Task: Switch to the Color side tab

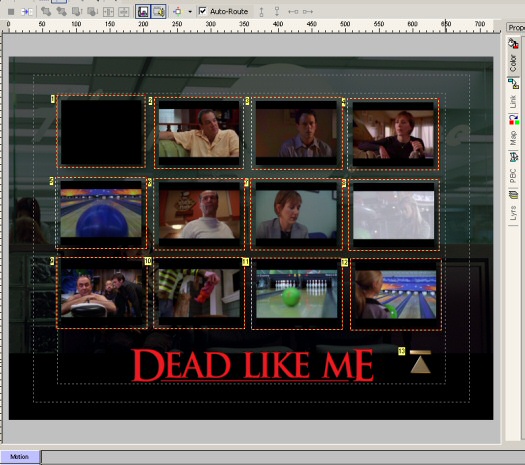Action: [513, 56]
